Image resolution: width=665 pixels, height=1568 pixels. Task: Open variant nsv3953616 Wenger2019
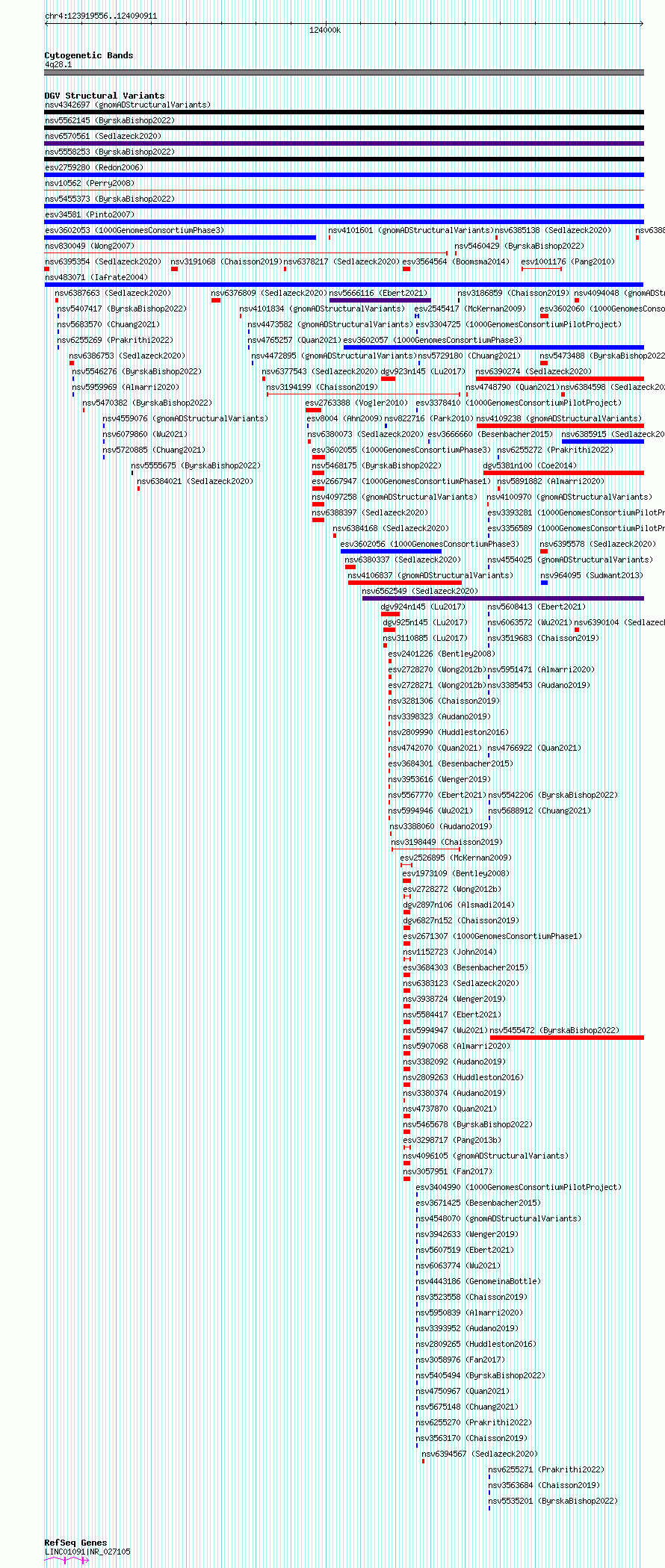(439, 779)
